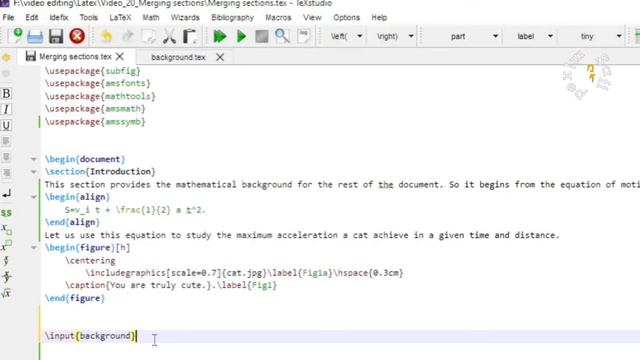Click the \end{align} line
This screenshot has width=640, height=360.
[x=72, y=222]
